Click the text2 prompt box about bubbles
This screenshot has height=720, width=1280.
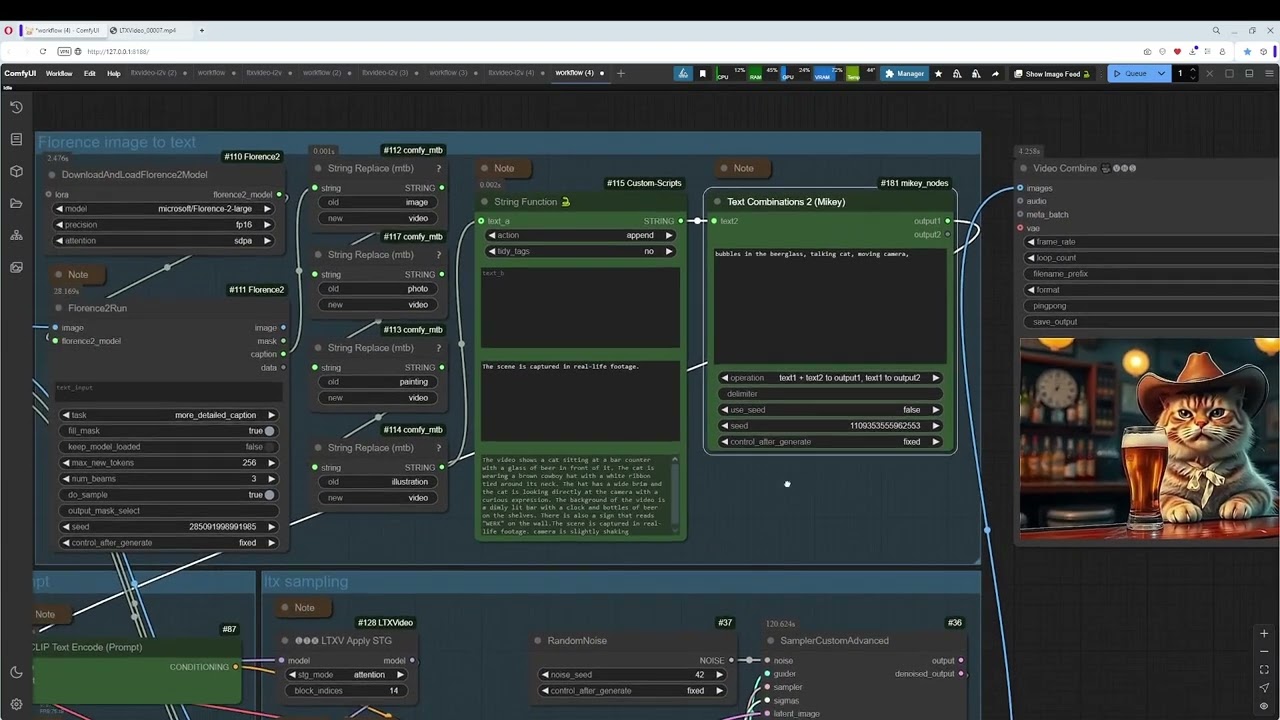click(830, 305)
